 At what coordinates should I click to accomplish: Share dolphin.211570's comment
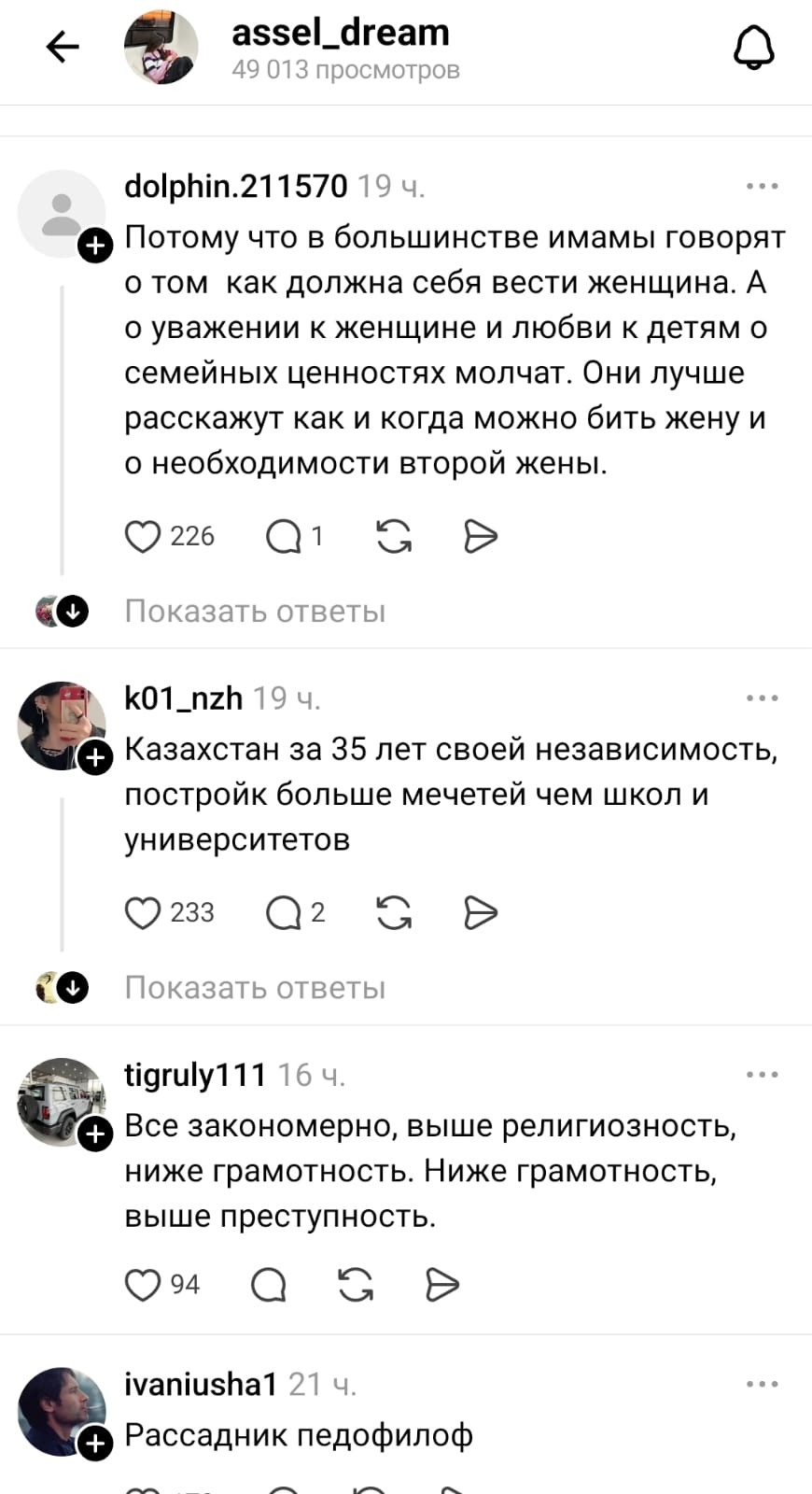pos(480,537)
